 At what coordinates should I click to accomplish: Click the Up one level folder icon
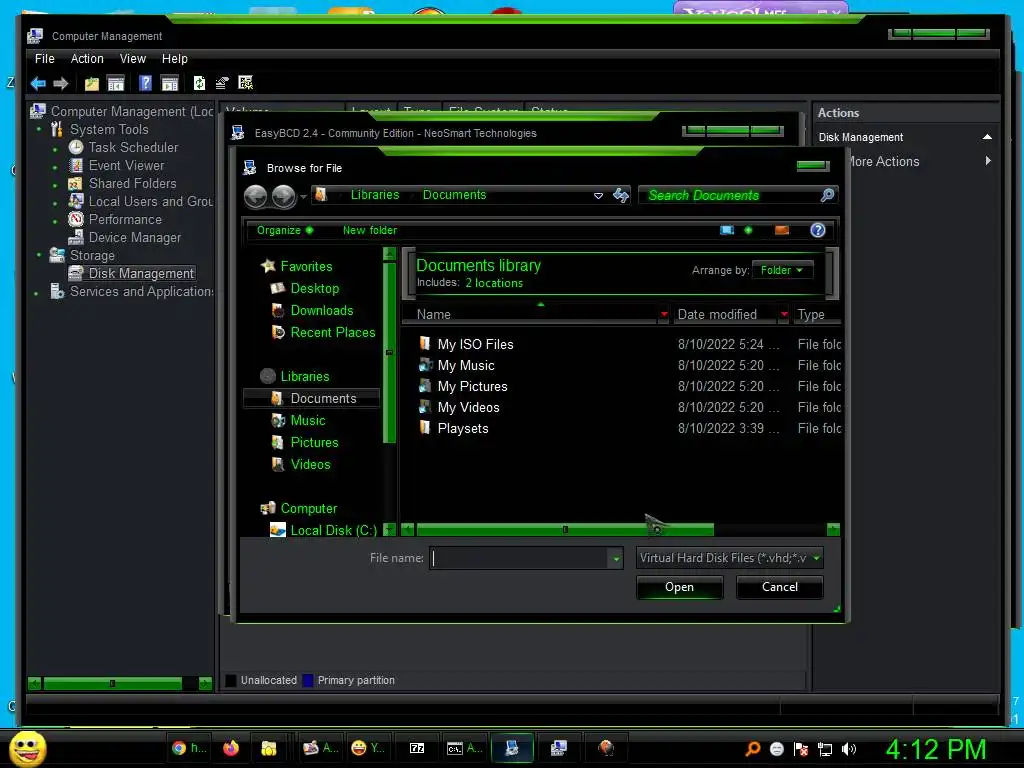pos(91,83)
